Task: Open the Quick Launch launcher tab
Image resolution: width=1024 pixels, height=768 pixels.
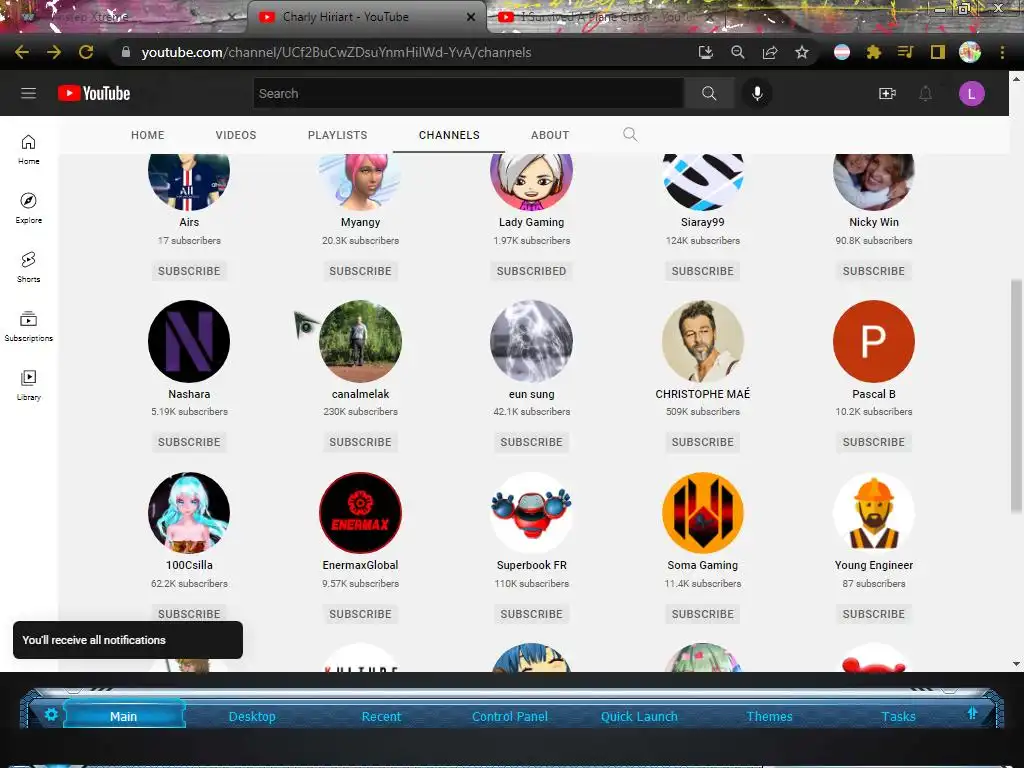Action: tap(639, 716)
